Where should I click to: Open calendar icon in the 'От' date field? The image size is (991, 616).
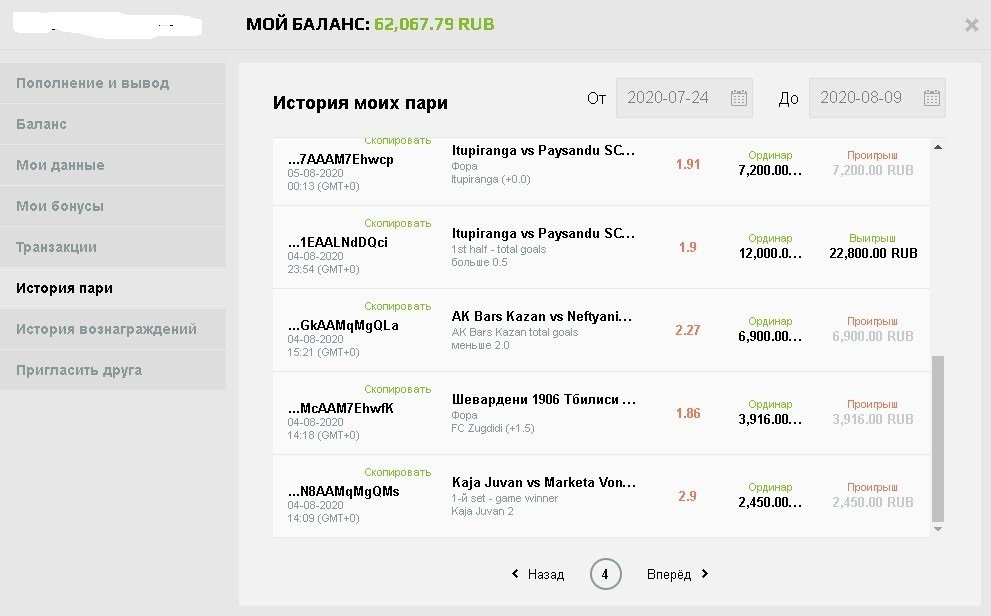tap(739, 98)
